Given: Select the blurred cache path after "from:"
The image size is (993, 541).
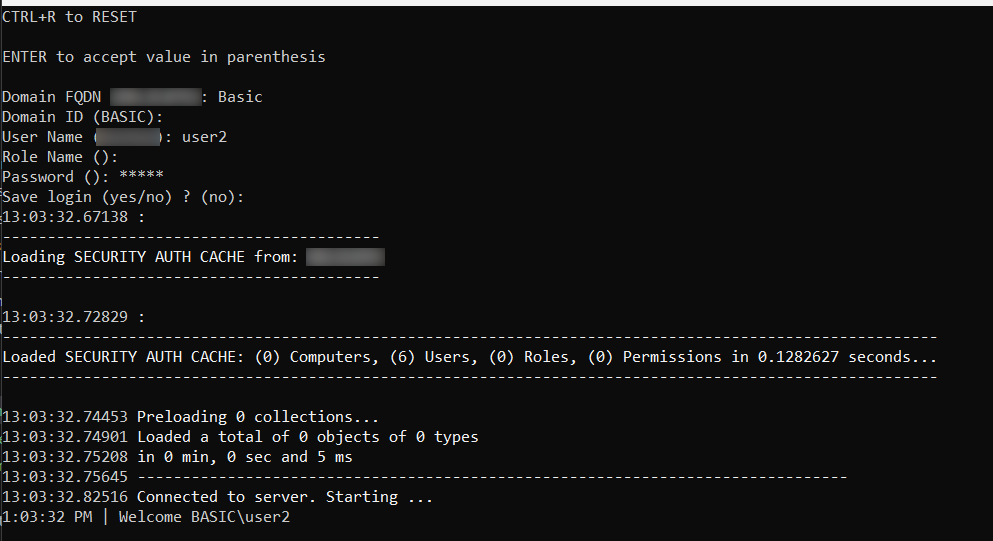Looking at the screenshot, I should [x=345, y=257].
